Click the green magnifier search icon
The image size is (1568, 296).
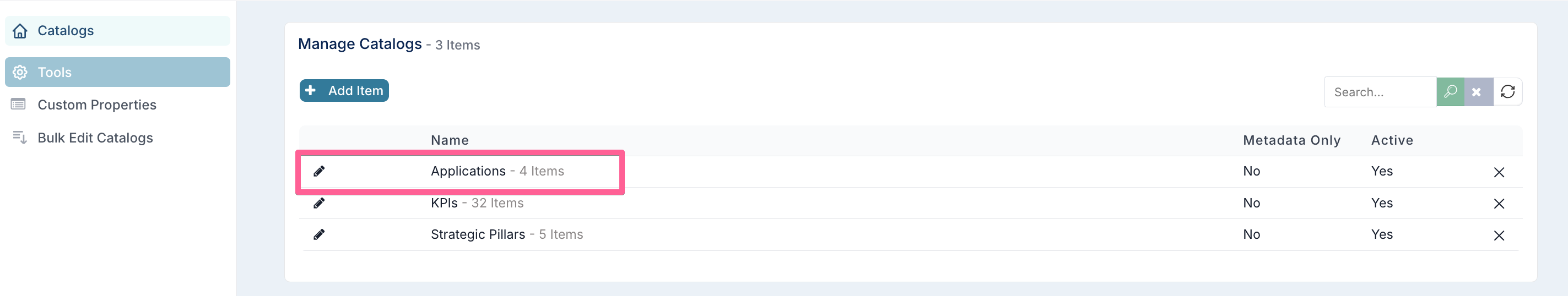pos(1451,92)
